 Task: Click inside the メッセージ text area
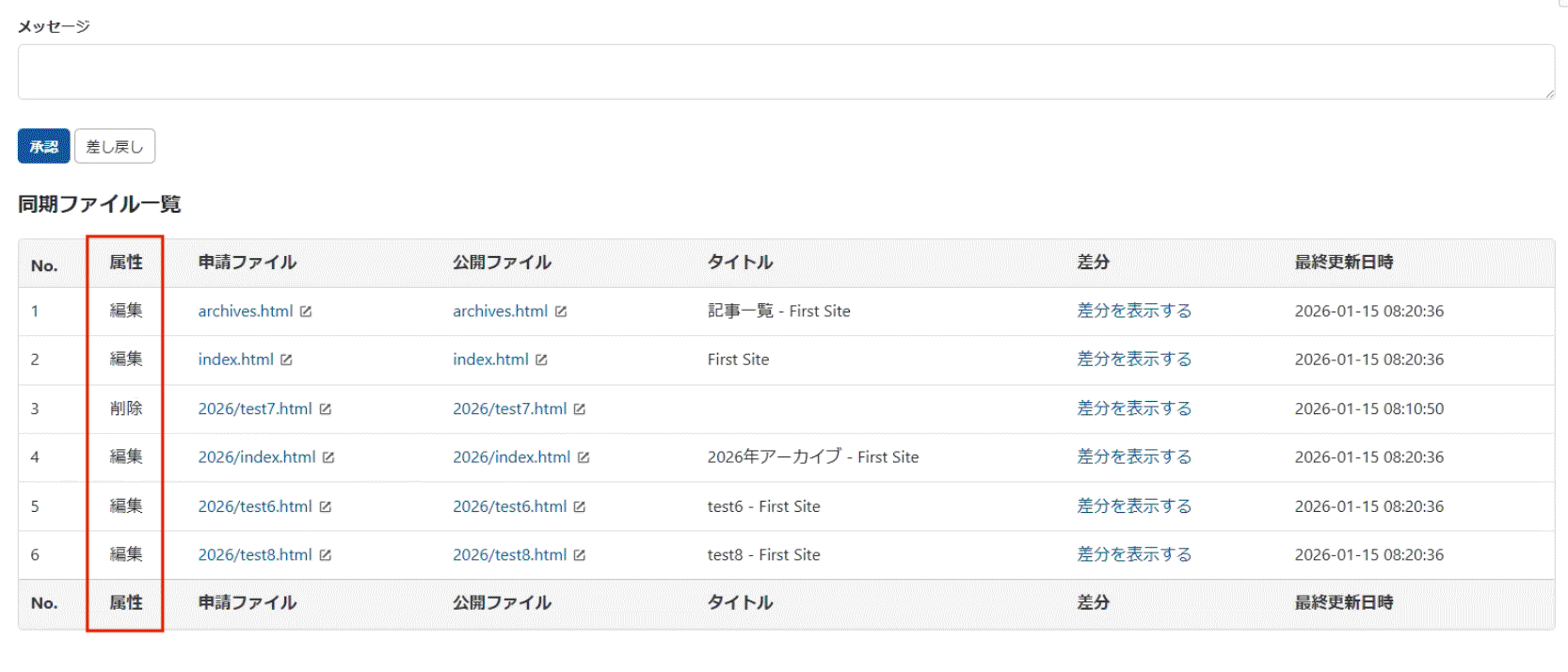785,72
